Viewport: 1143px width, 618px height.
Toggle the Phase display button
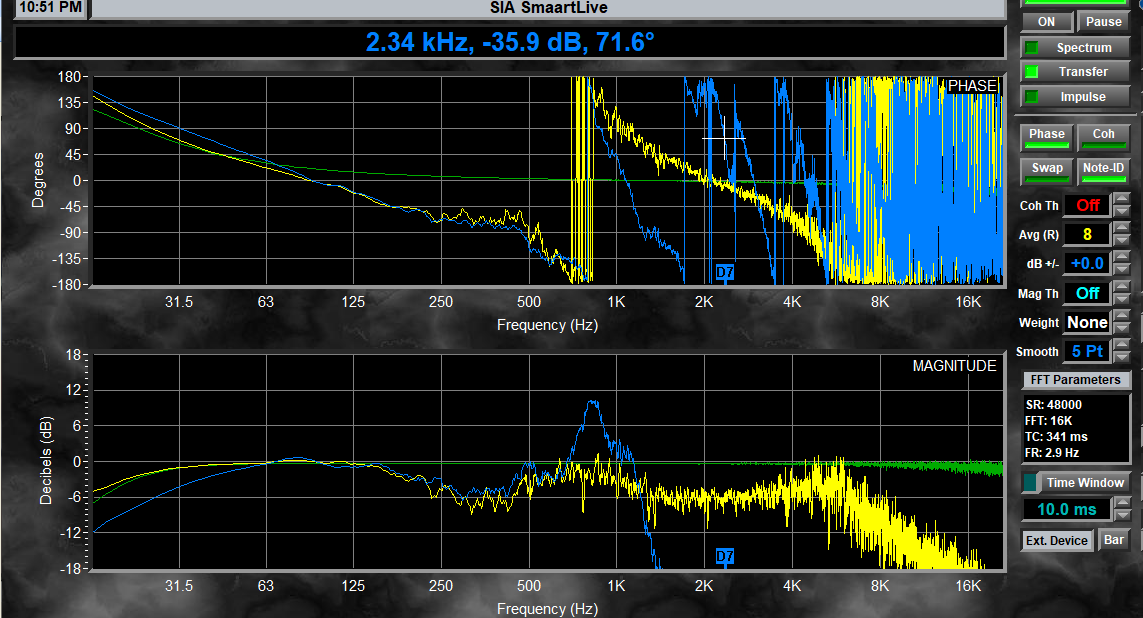pyautogui.click(x=1046, y=134)
